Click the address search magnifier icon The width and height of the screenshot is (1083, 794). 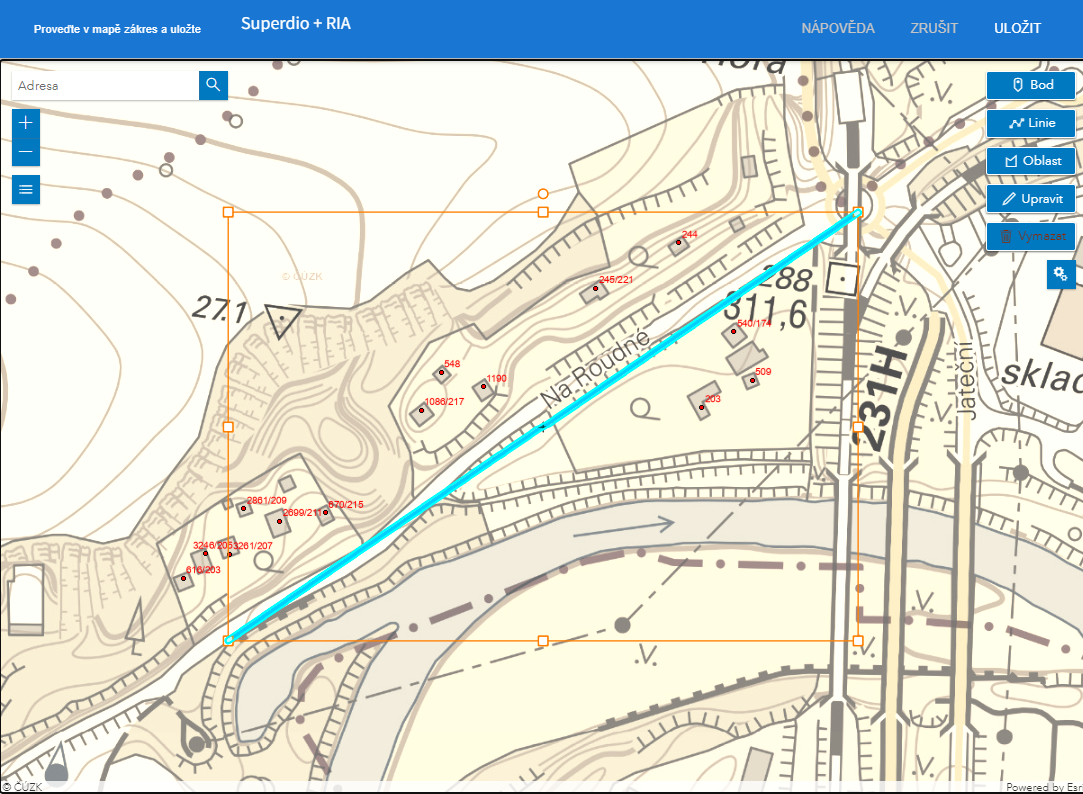pyautogui.click(x=213, y=85)
